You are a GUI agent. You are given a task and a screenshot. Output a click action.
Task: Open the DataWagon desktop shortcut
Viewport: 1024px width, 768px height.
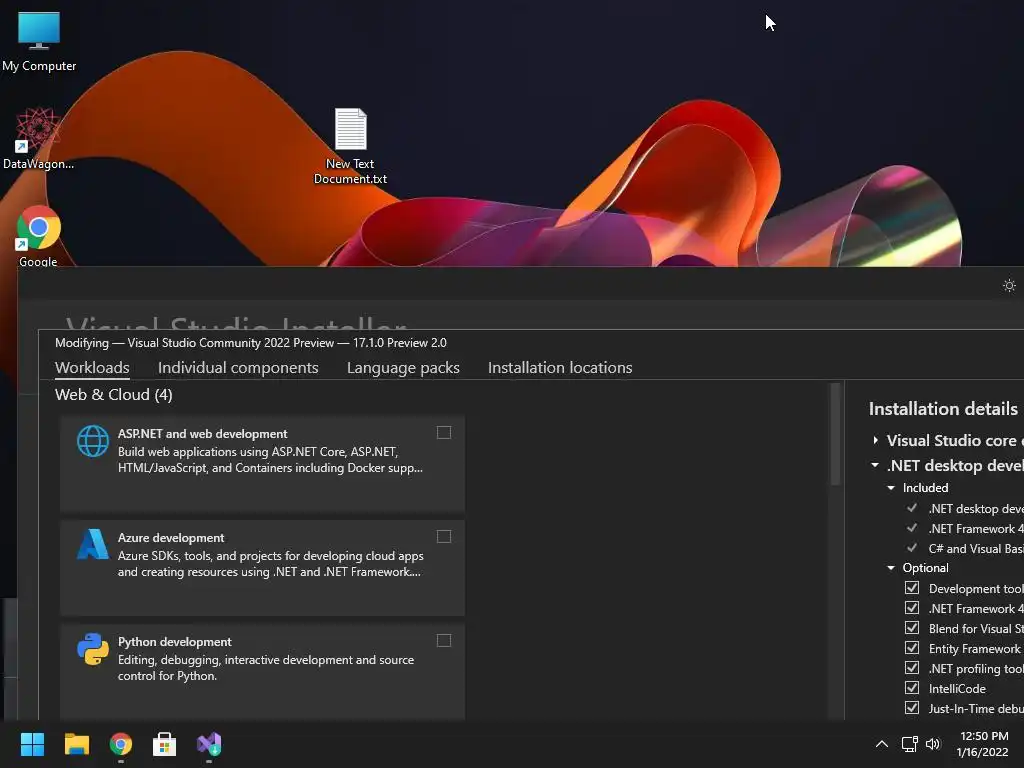[x=38, y=139]
